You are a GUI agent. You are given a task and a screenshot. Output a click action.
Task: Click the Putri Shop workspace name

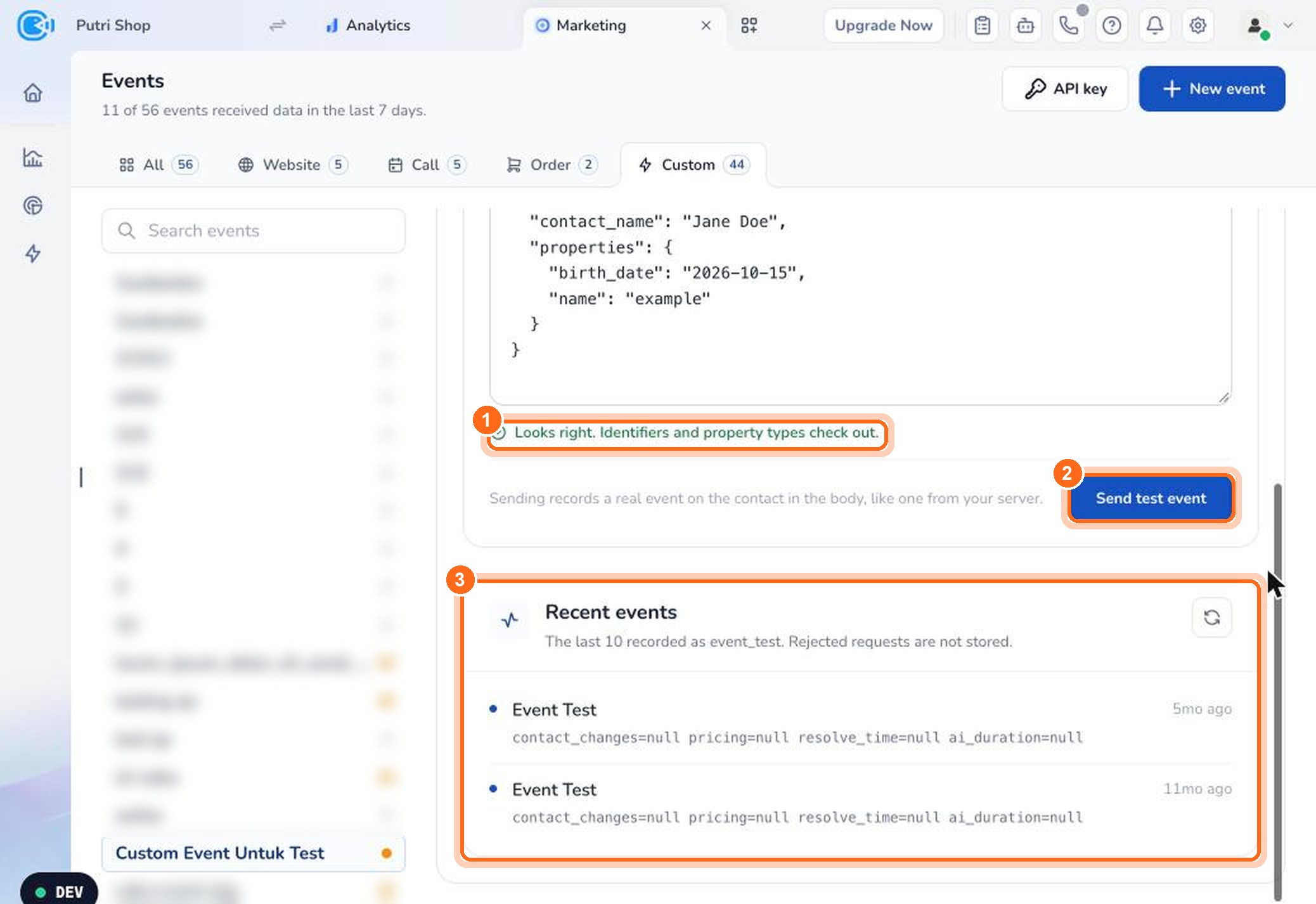click(113, 25)
